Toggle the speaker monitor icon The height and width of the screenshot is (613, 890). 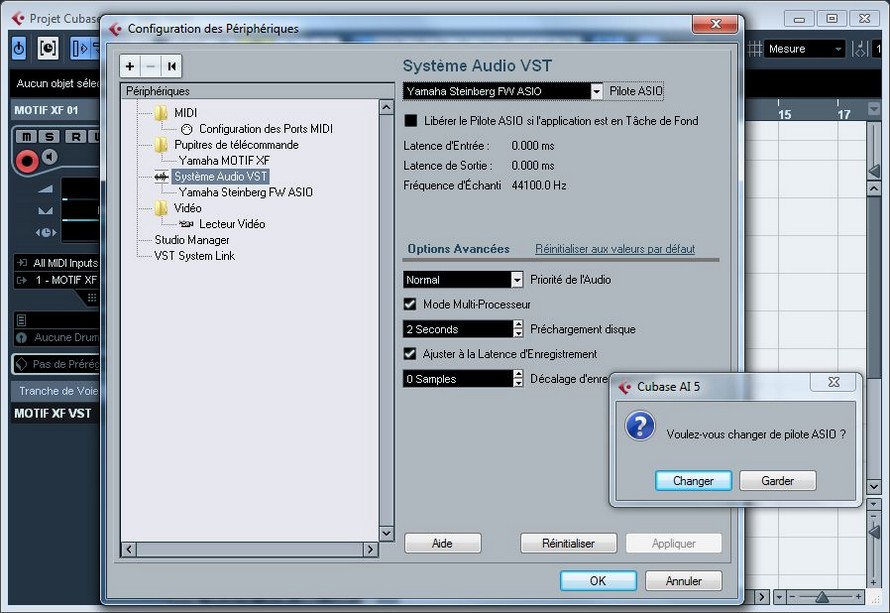click(49, 158)
